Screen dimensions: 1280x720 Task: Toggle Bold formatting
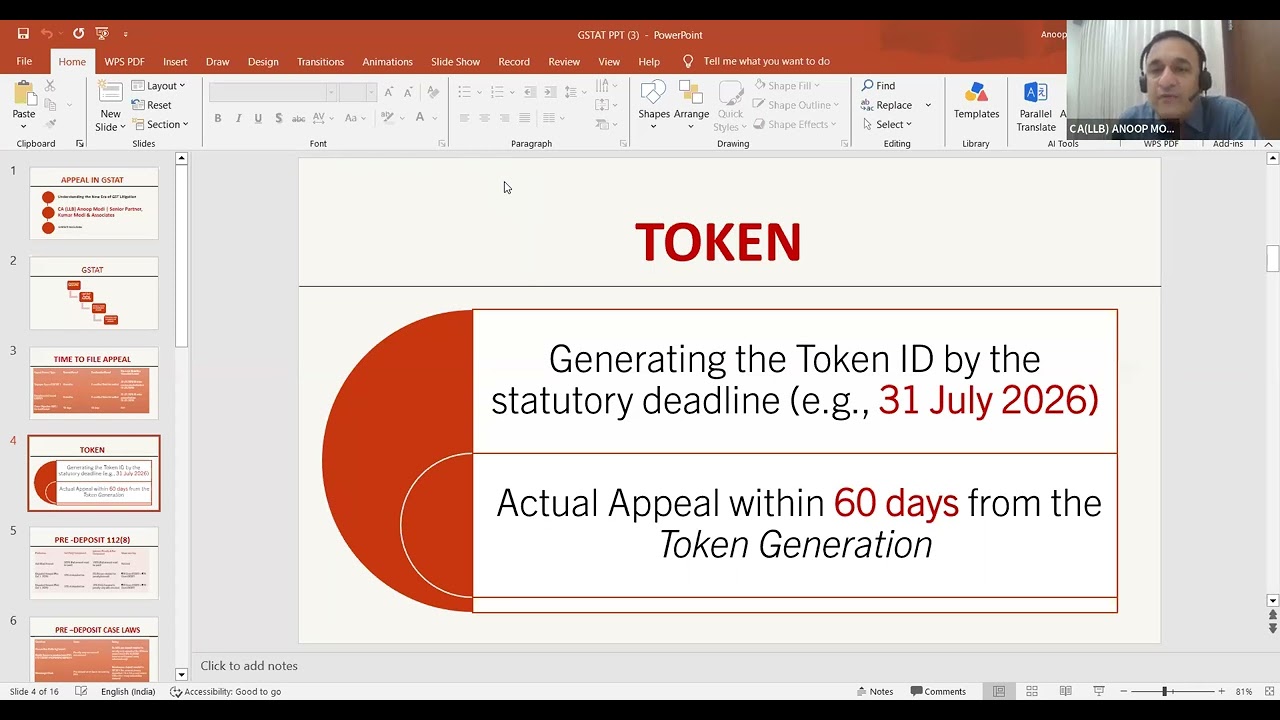tap(218, 118)
